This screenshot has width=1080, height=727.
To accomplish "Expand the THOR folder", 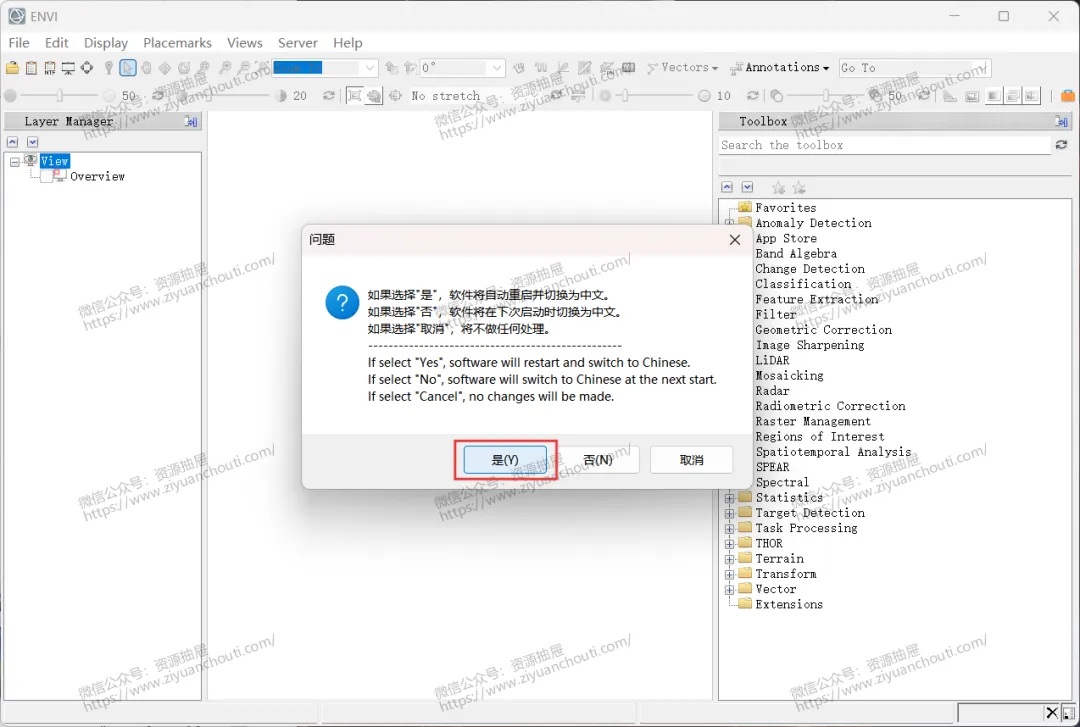I will point(729,544).
